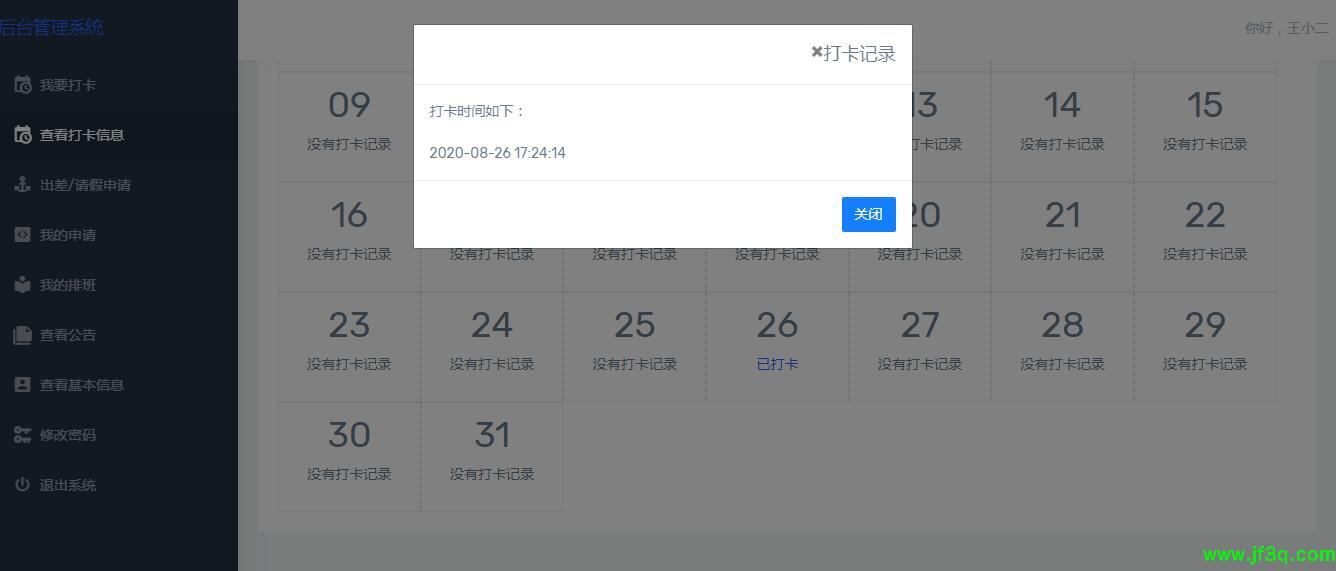Close the 打卡记录 dialog with the X
The height and width of the screenshot is (571, 1336).
(x=817, y=52)
